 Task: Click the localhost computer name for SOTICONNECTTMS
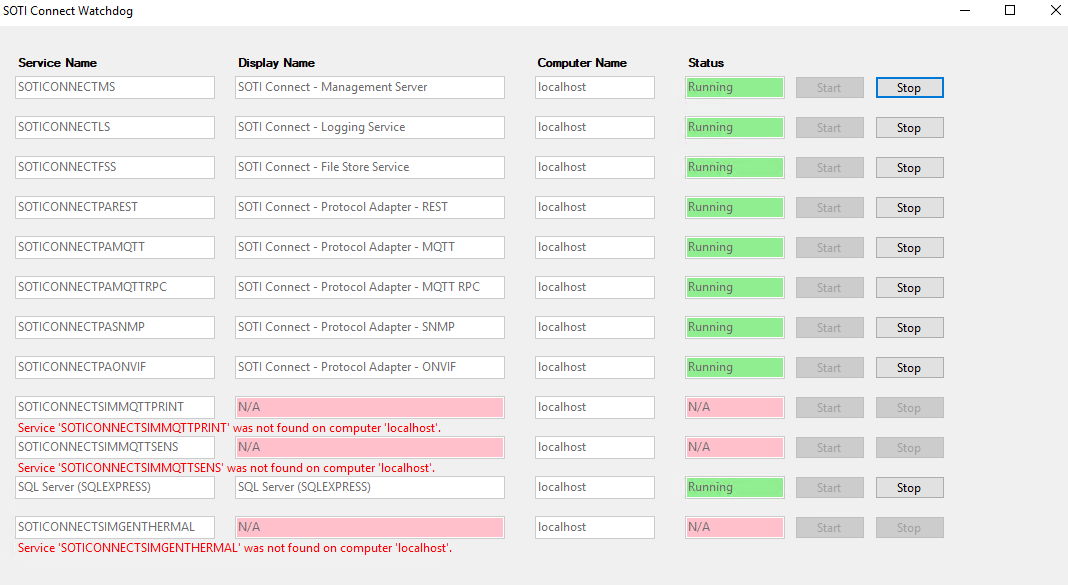point(594,87)
